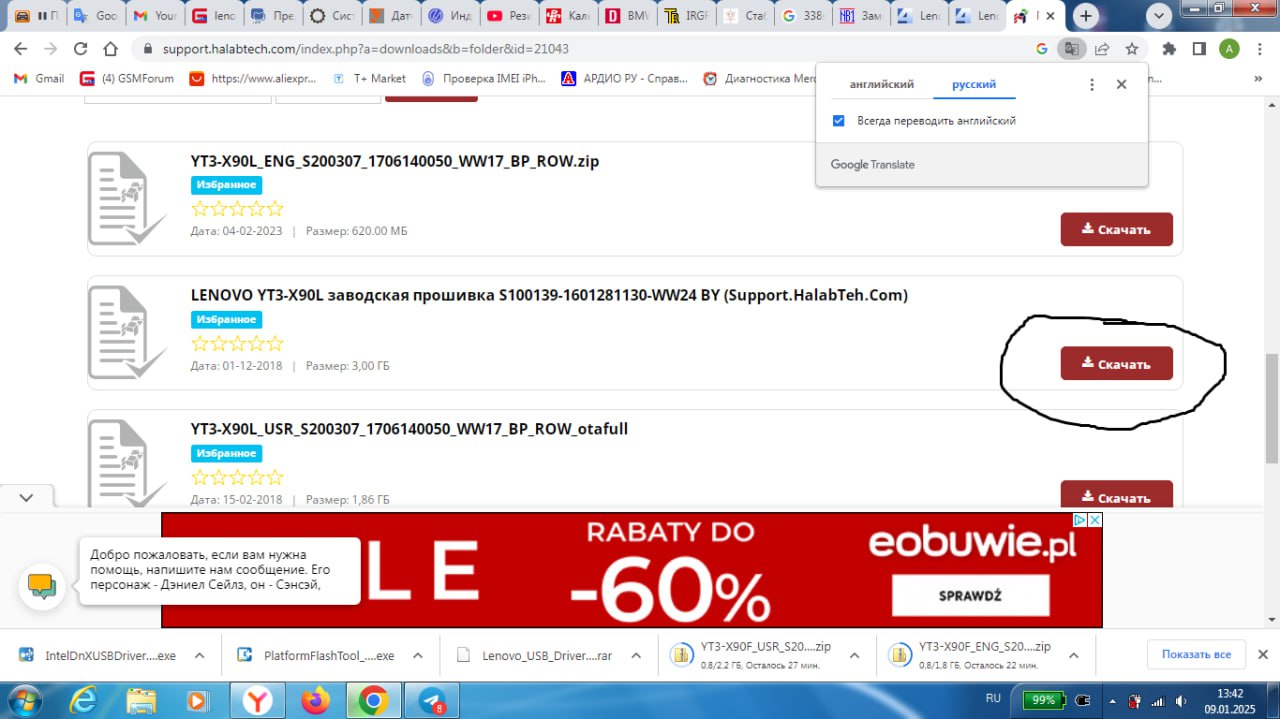Viewport: 1280px width, 719px height.
Task: Toggle the browser side panel icon
Action: (1199, 48)
